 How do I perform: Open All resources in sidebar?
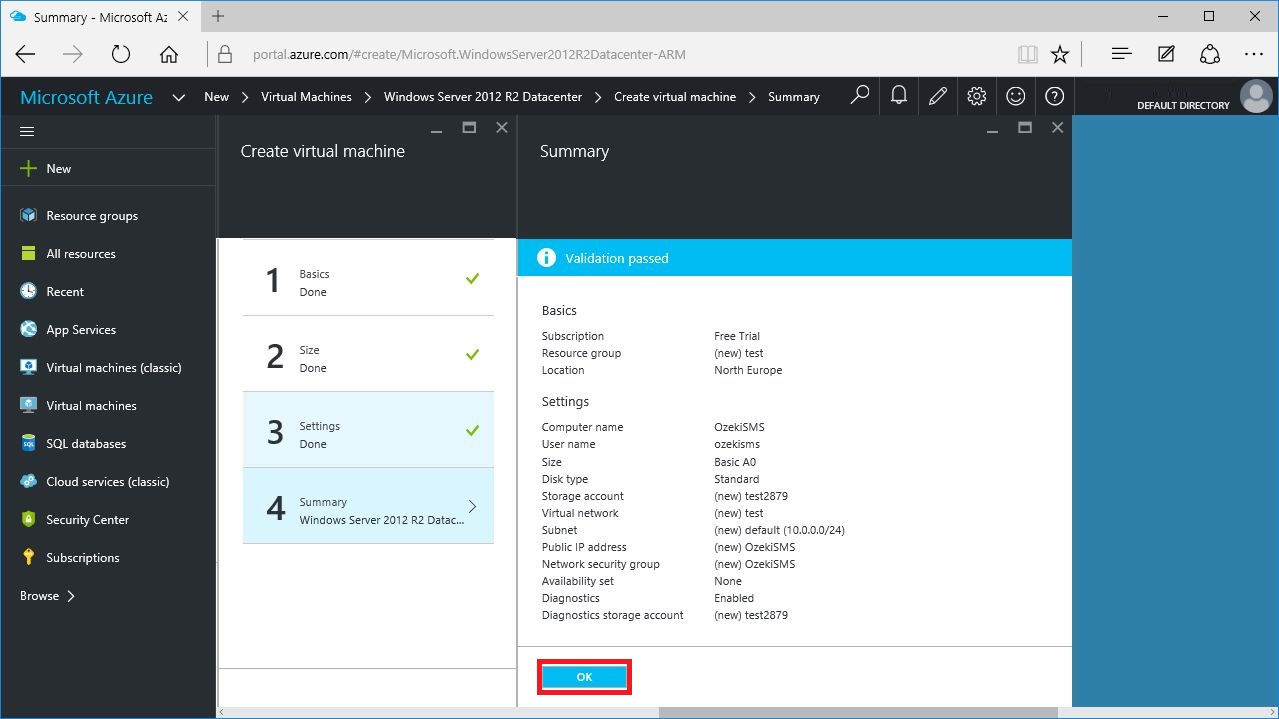67,254
